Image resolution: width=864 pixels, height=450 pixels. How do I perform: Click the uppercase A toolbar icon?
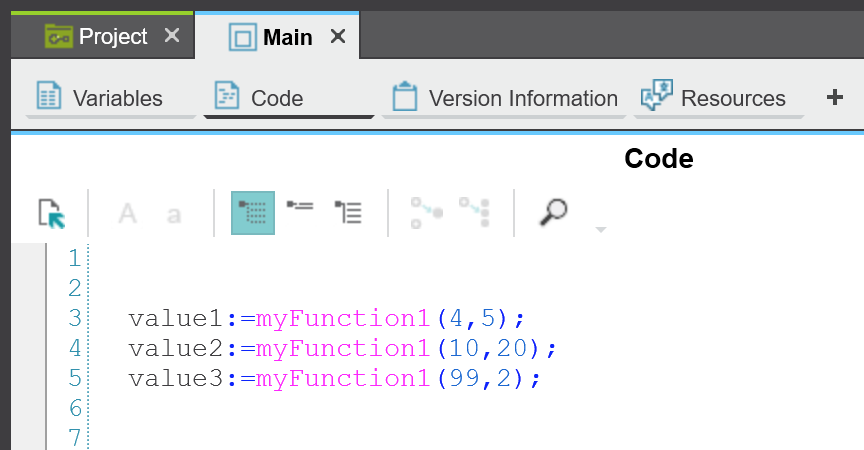coord(127,213)
